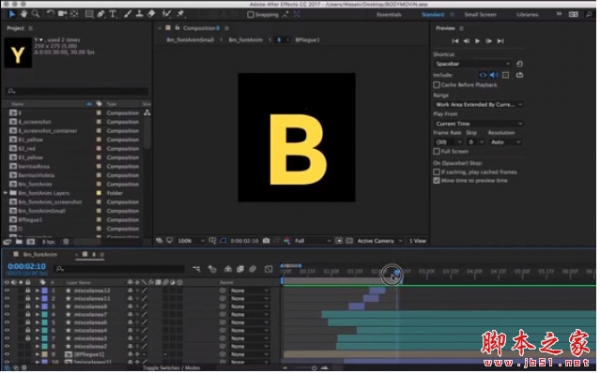
Task: Take a snapshot with camera icon
Action: pyautogui.click(x=266, y=241)
